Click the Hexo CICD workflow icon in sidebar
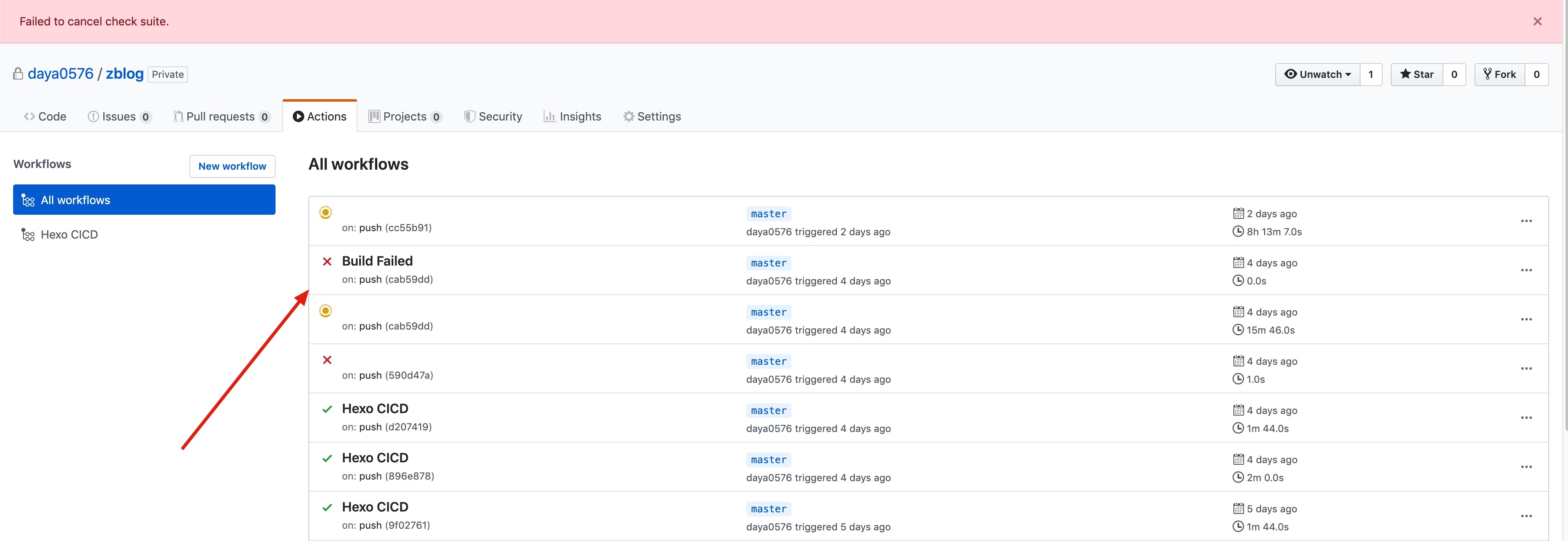1568x541 pixels. (28, 235)
